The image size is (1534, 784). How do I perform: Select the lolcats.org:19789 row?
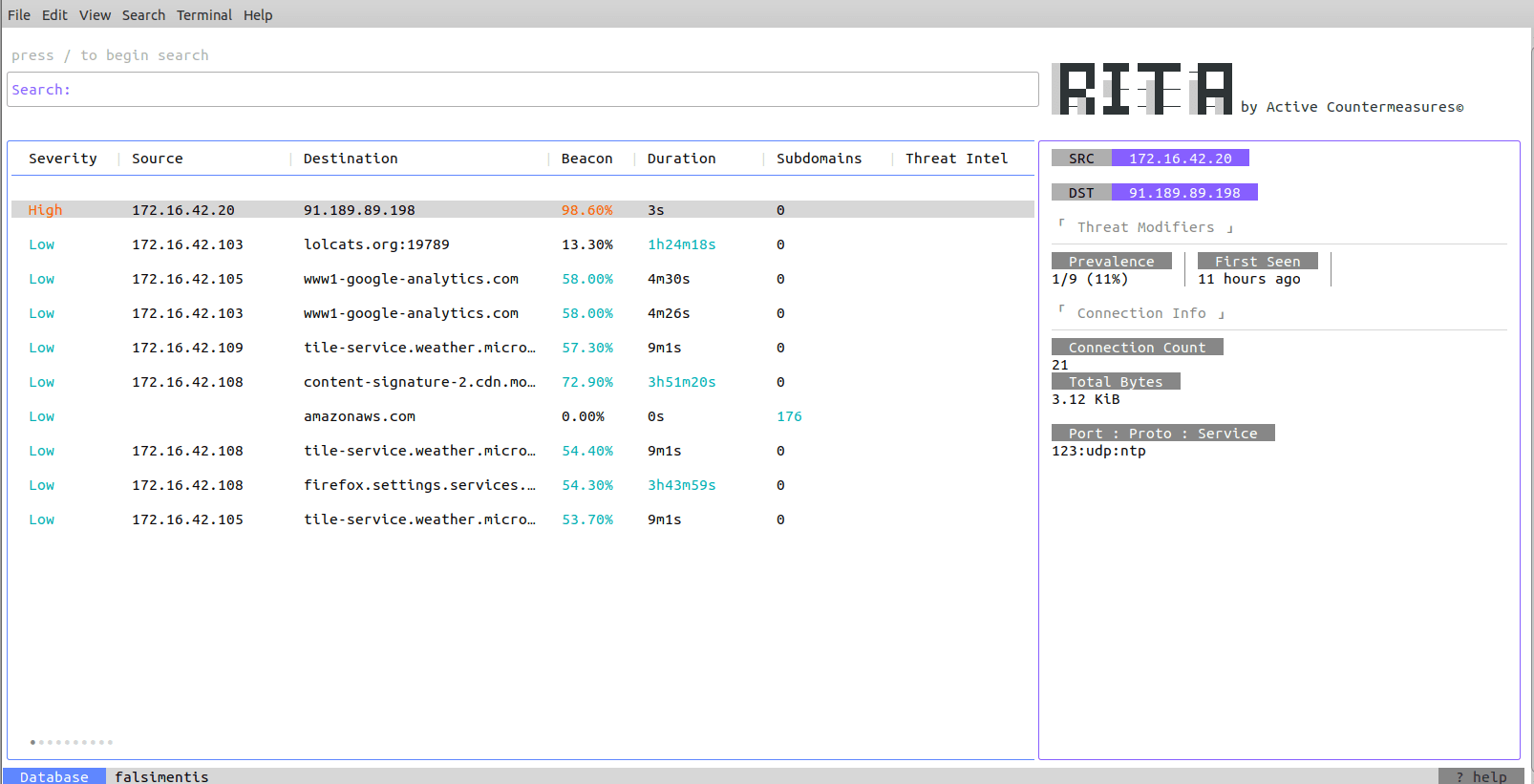[522, 244]
